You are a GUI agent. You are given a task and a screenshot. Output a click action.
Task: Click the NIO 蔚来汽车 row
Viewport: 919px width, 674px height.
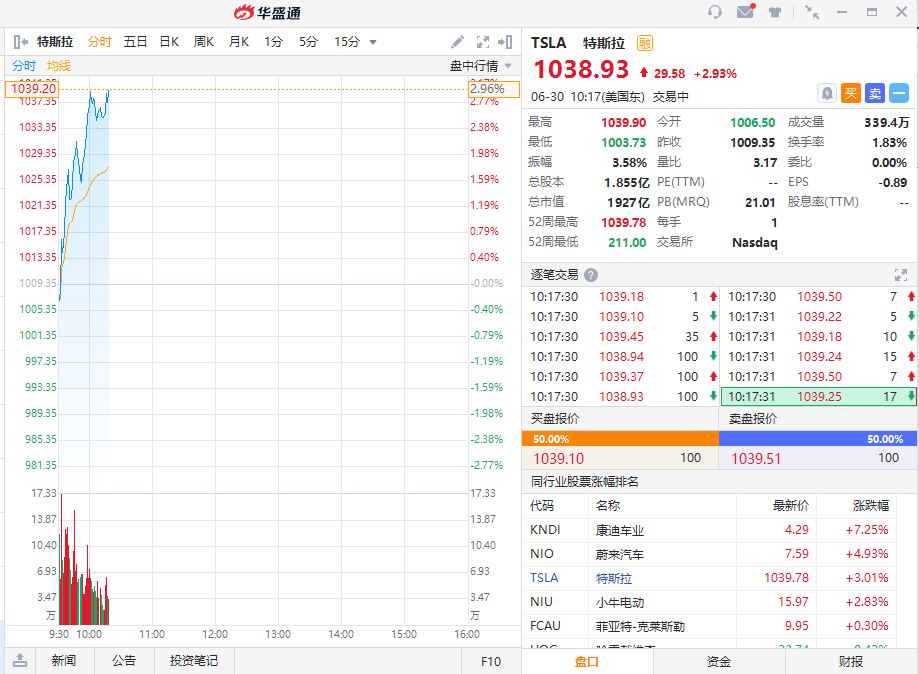(709, 554)
